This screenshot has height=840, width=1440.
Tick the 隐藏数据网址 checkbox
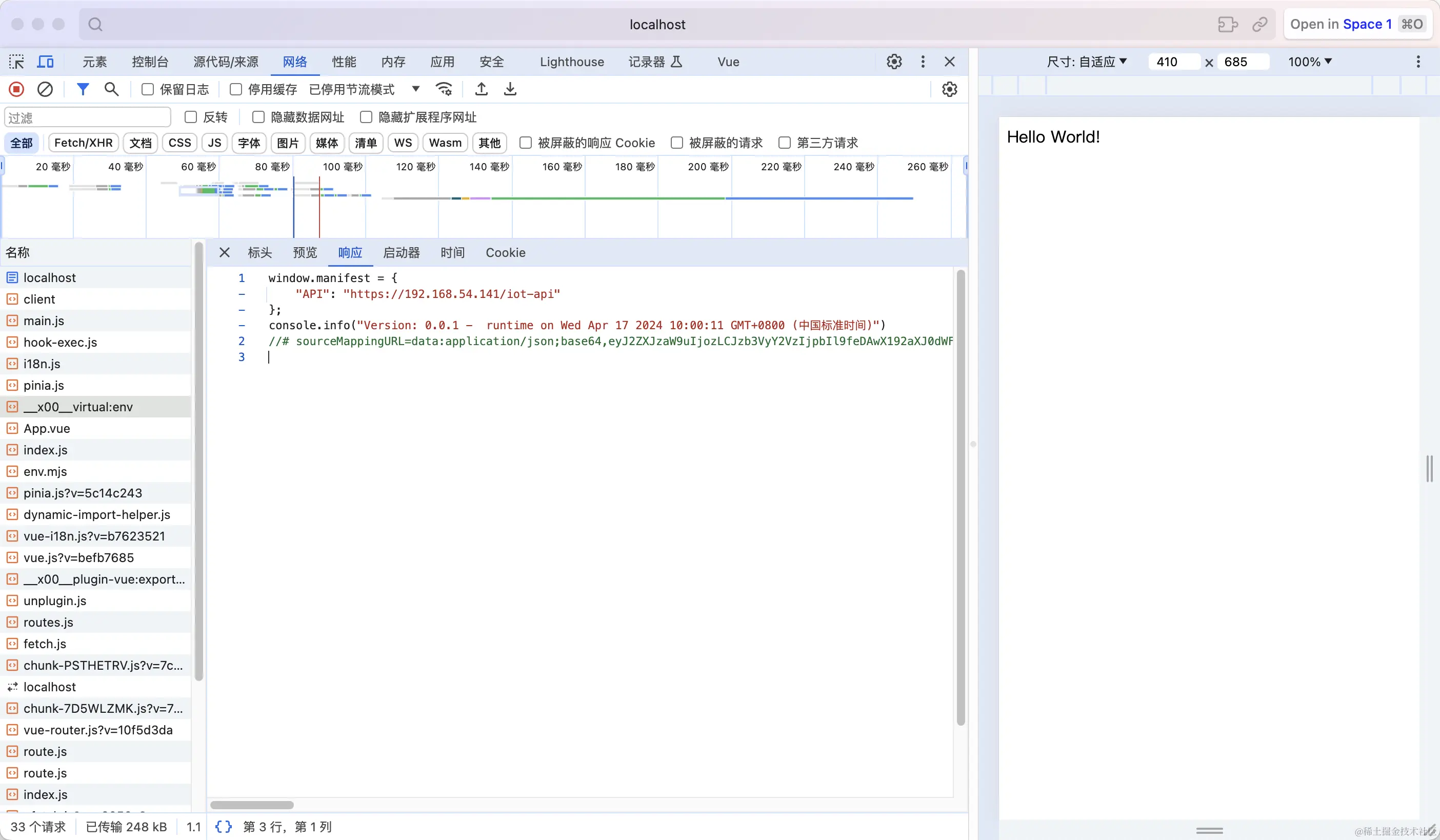[x=258, y=117]
